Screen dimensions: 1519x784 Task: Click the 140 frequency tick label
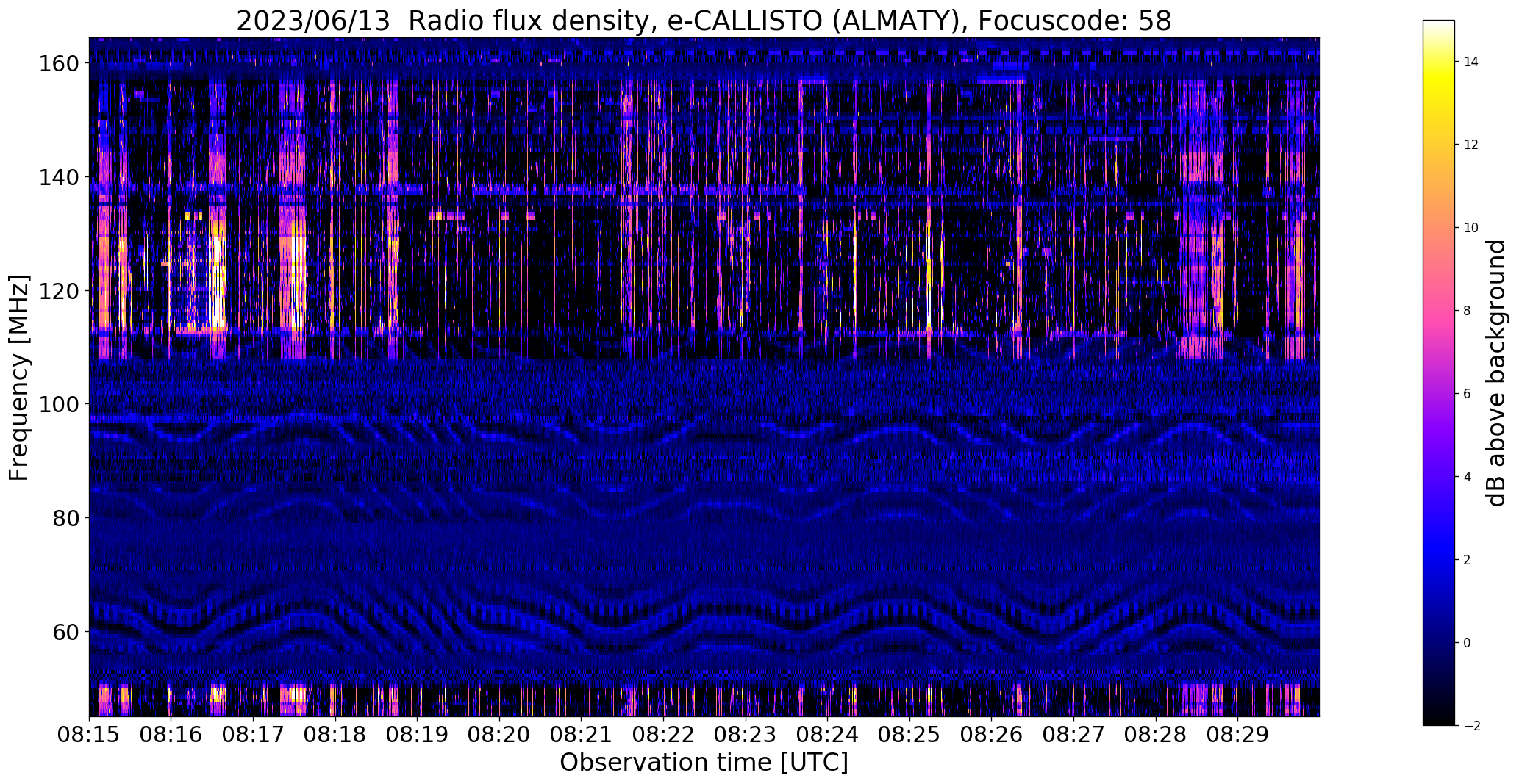click(59, 178)
